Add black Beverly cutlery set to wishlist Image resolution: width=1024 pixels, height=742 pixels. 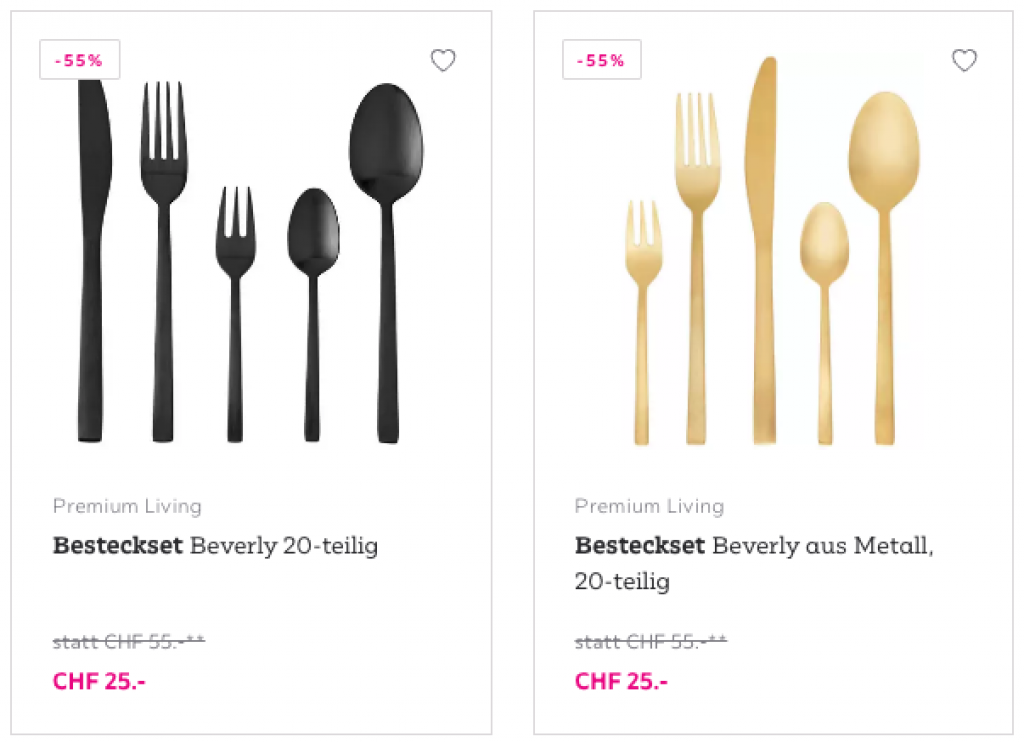pyautogui.click(x=443, y=61)
